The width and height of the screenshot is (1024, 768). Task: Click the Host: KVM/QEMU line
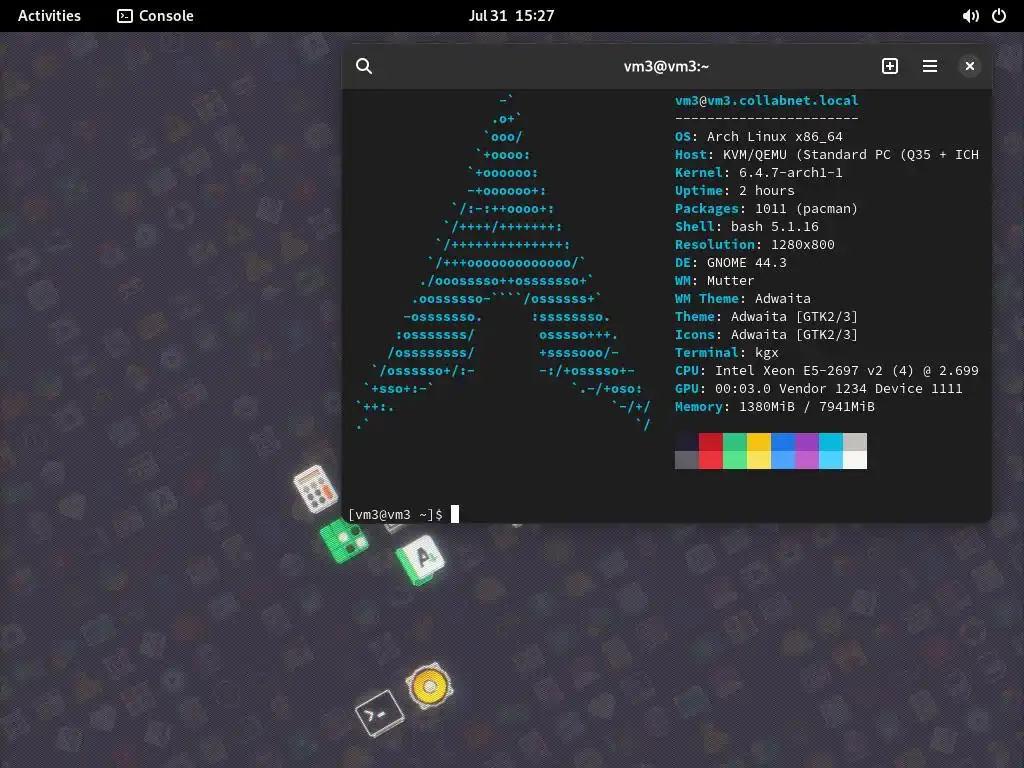(x=827, y=155)
